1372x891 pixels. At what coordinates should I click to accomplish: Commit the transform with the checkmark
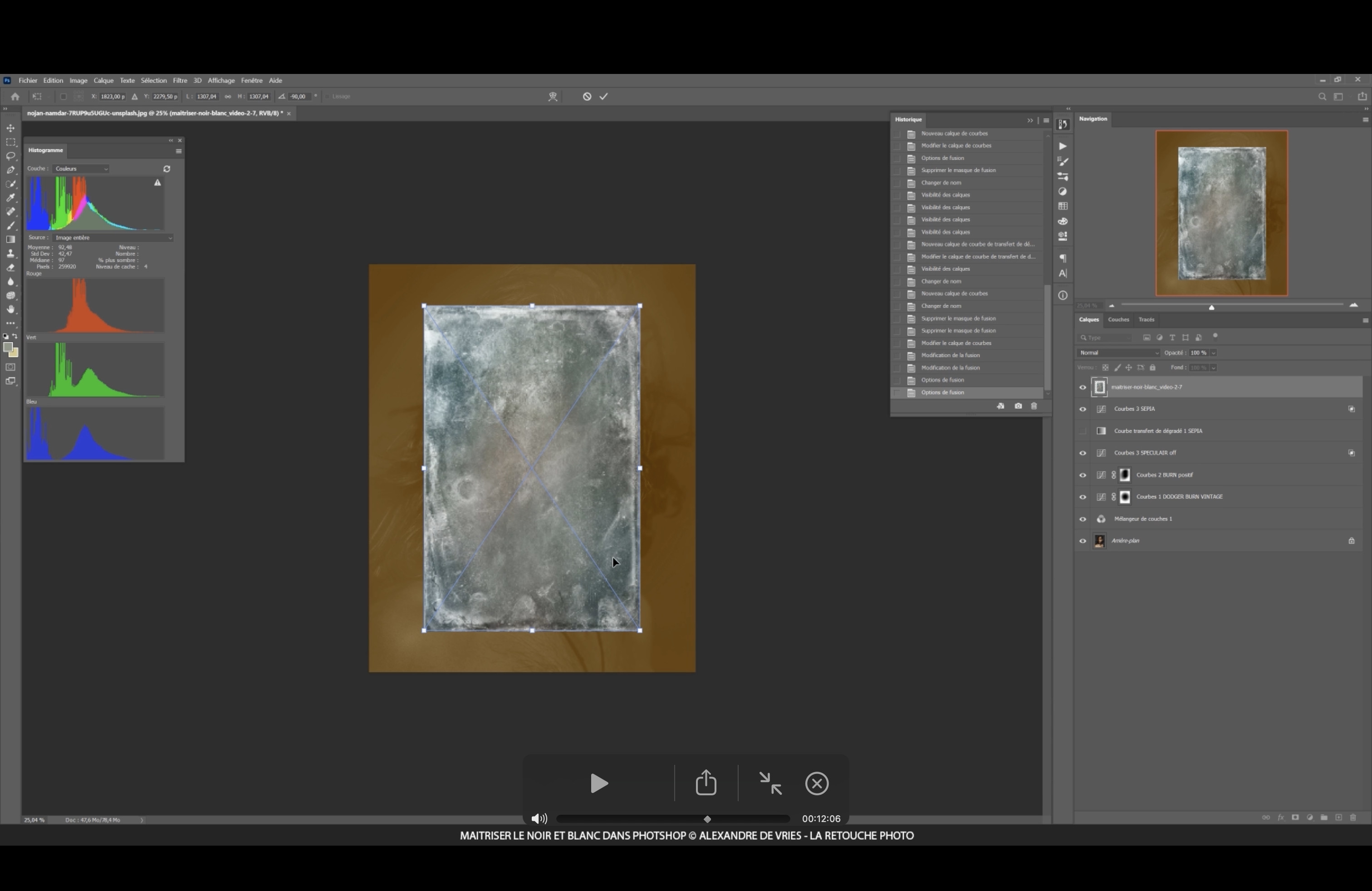click(603, 97)
